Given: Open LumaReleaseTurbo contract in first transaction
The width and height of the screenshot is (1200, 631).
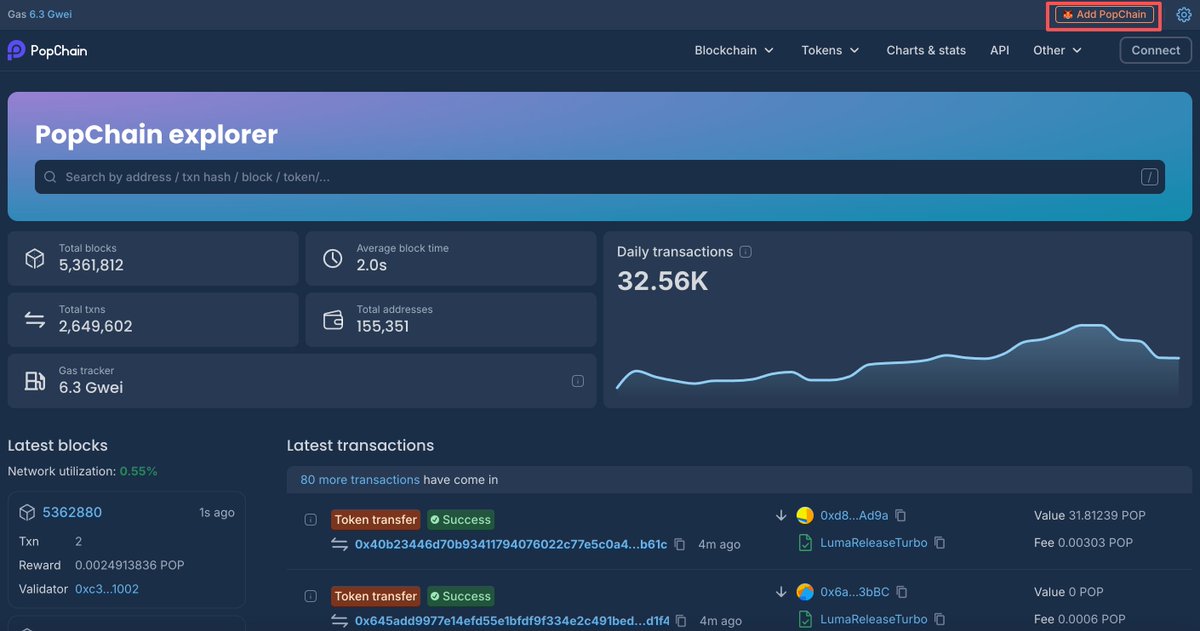Looking at the screenshot, I should pyautogui.click(x=874, y=543).
